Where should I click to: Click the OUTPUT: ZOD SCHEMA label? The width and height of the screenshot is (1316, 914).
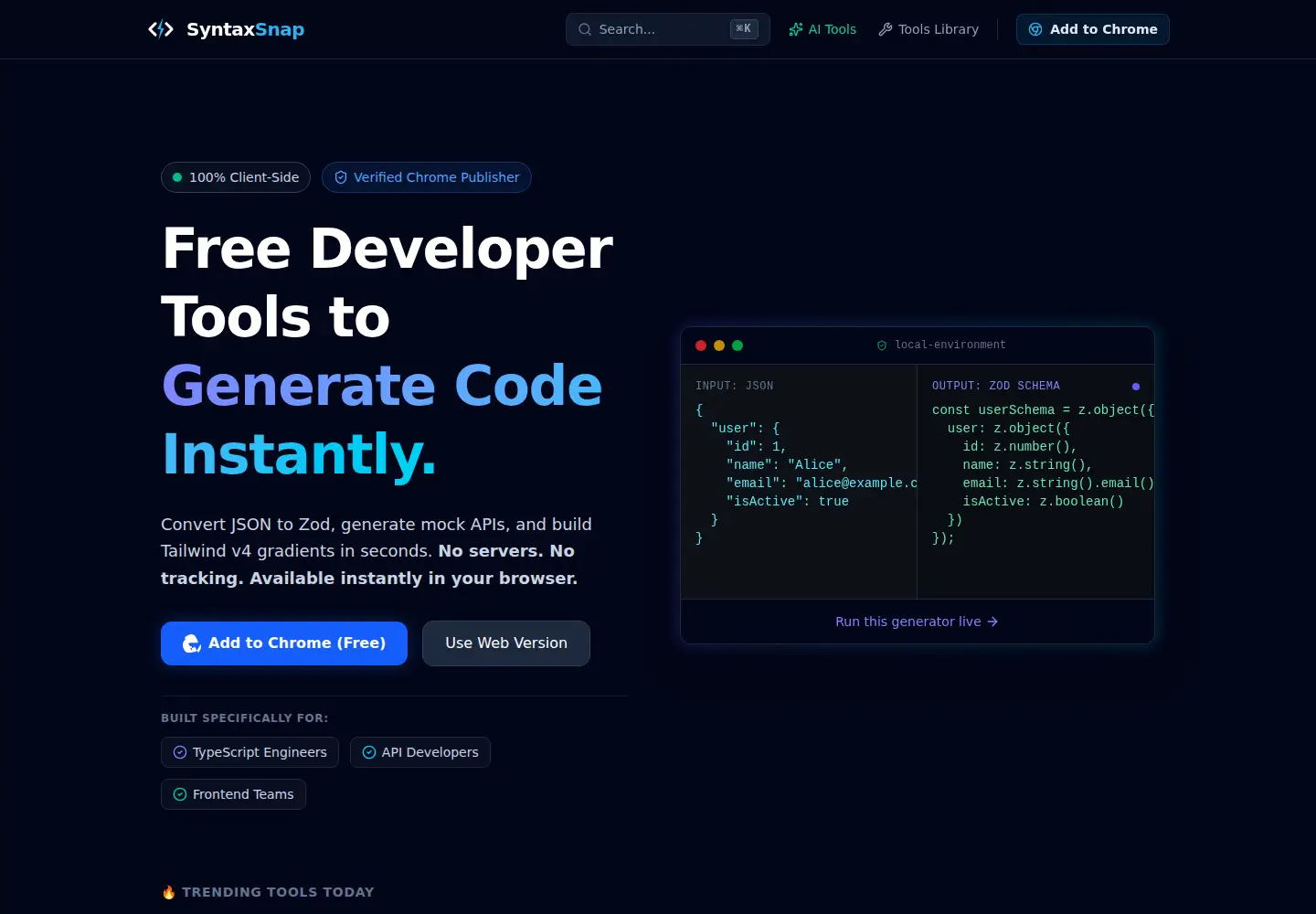click(x=996, y=386)
